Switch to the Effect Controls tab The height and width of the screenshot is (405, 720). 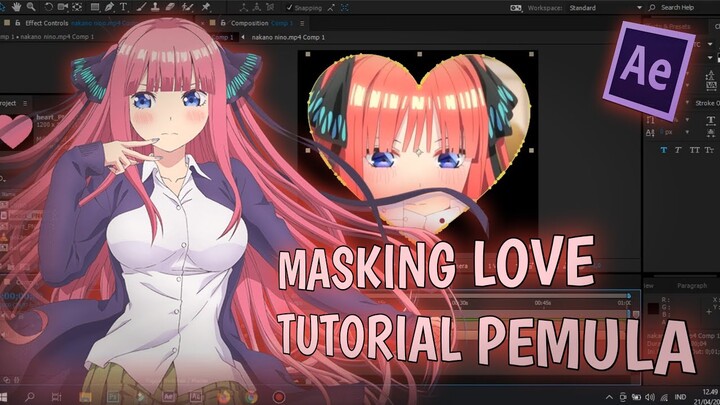pyautogui.click(x=46, y=23)
